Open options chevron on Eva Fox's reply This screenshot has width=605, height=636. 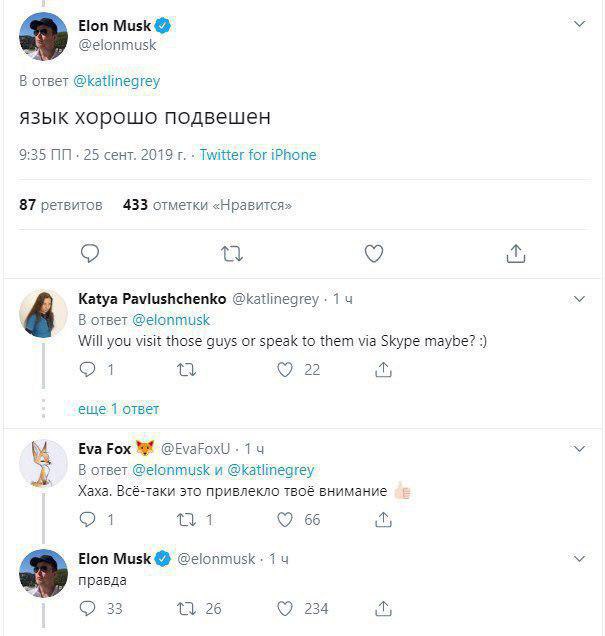579,448
